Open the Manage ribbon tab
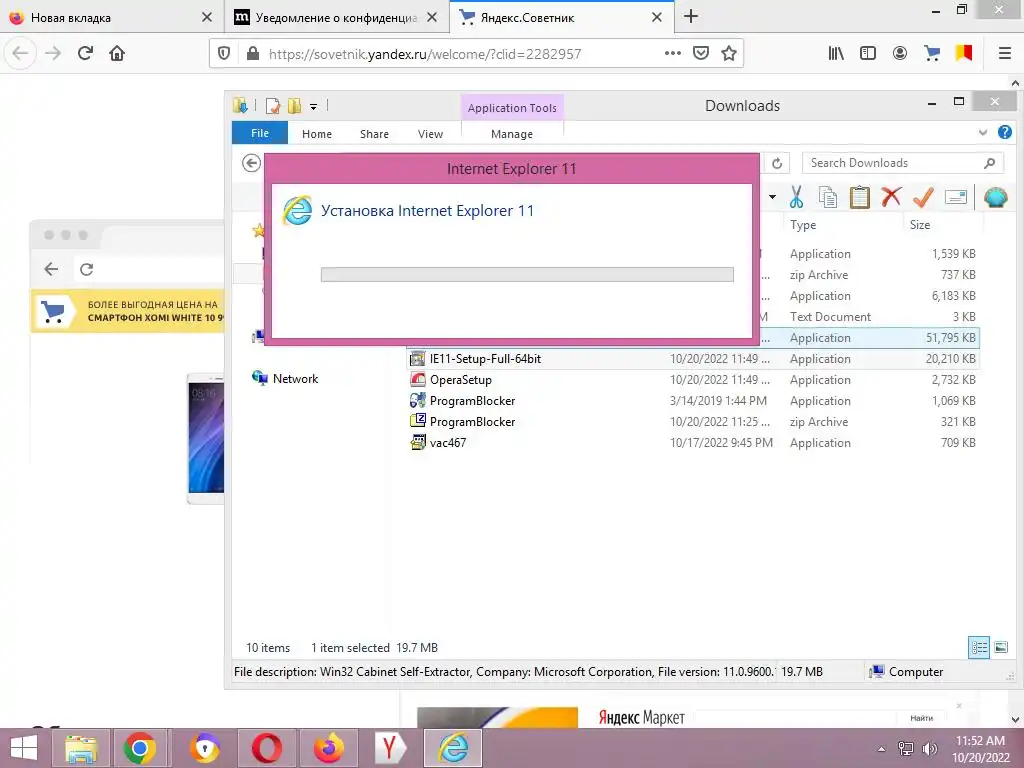 [x=512, y=134]
